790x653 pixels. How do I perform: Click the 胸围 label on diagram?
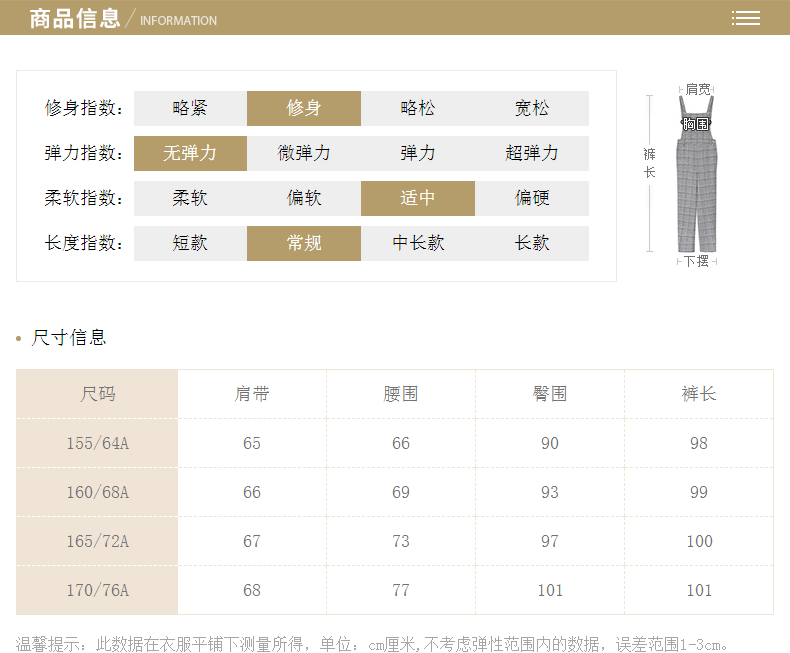pos(696,124)
